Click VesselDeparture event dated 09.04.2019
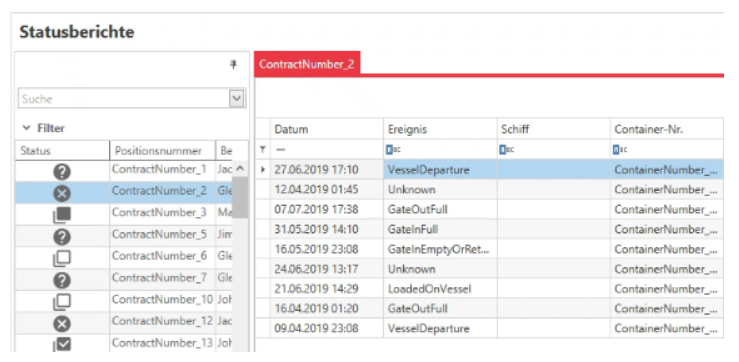This screenshot has width=739, height=362. pyautogui.click(x=440, y=329)
